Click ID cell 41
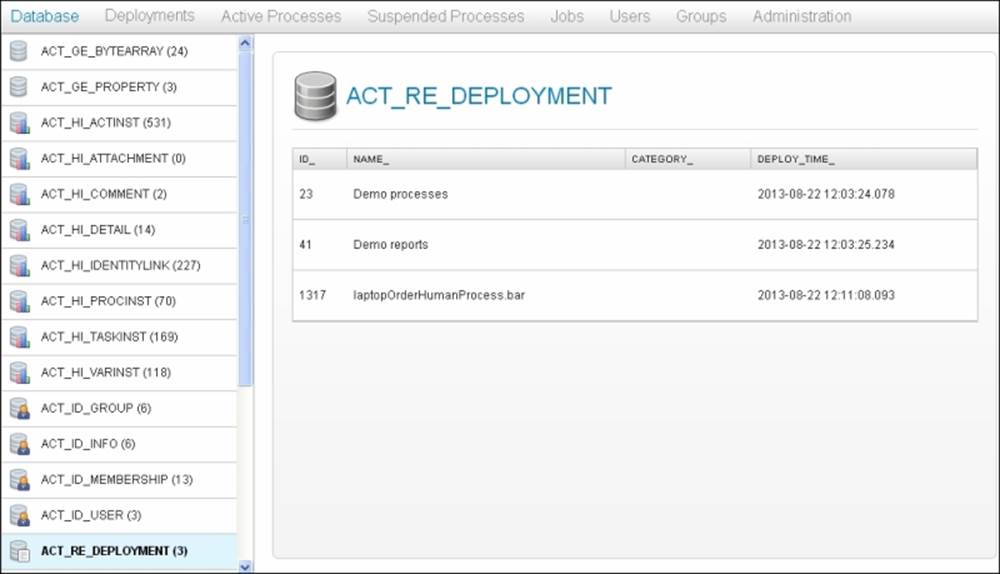Viewport: 1000px width, 574px height. 305,244
